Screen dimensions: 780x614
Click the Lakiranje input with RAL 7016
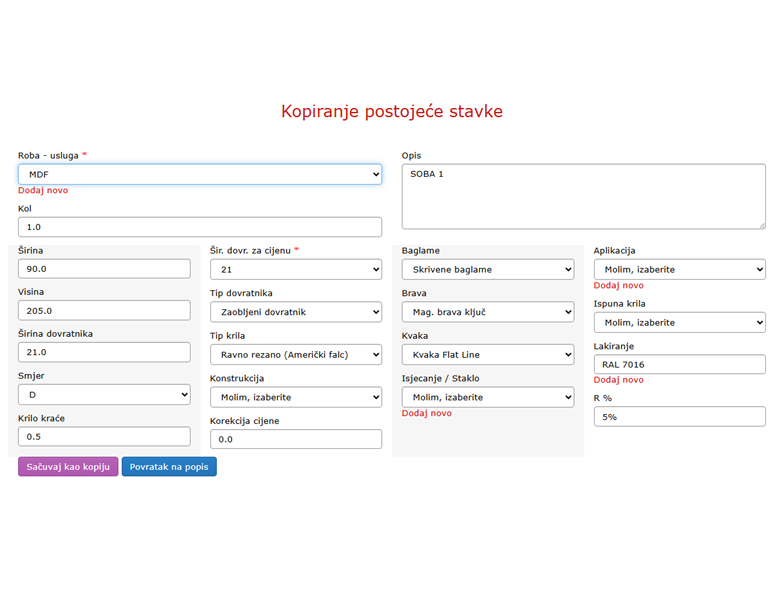click(679, 364)
